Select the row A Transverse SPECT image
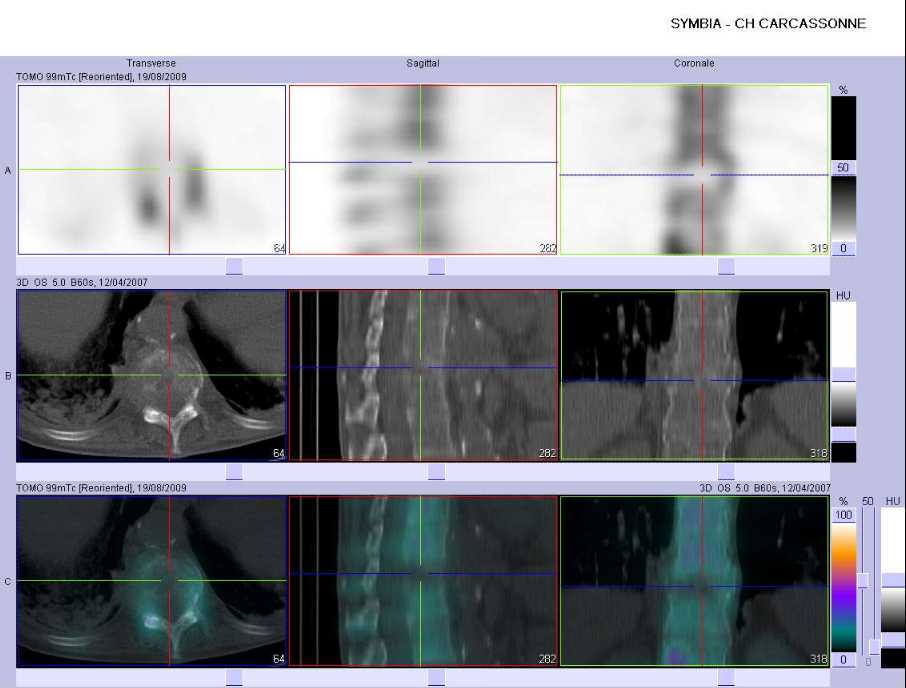Screen dimensions: 906x688 [152, 170]
